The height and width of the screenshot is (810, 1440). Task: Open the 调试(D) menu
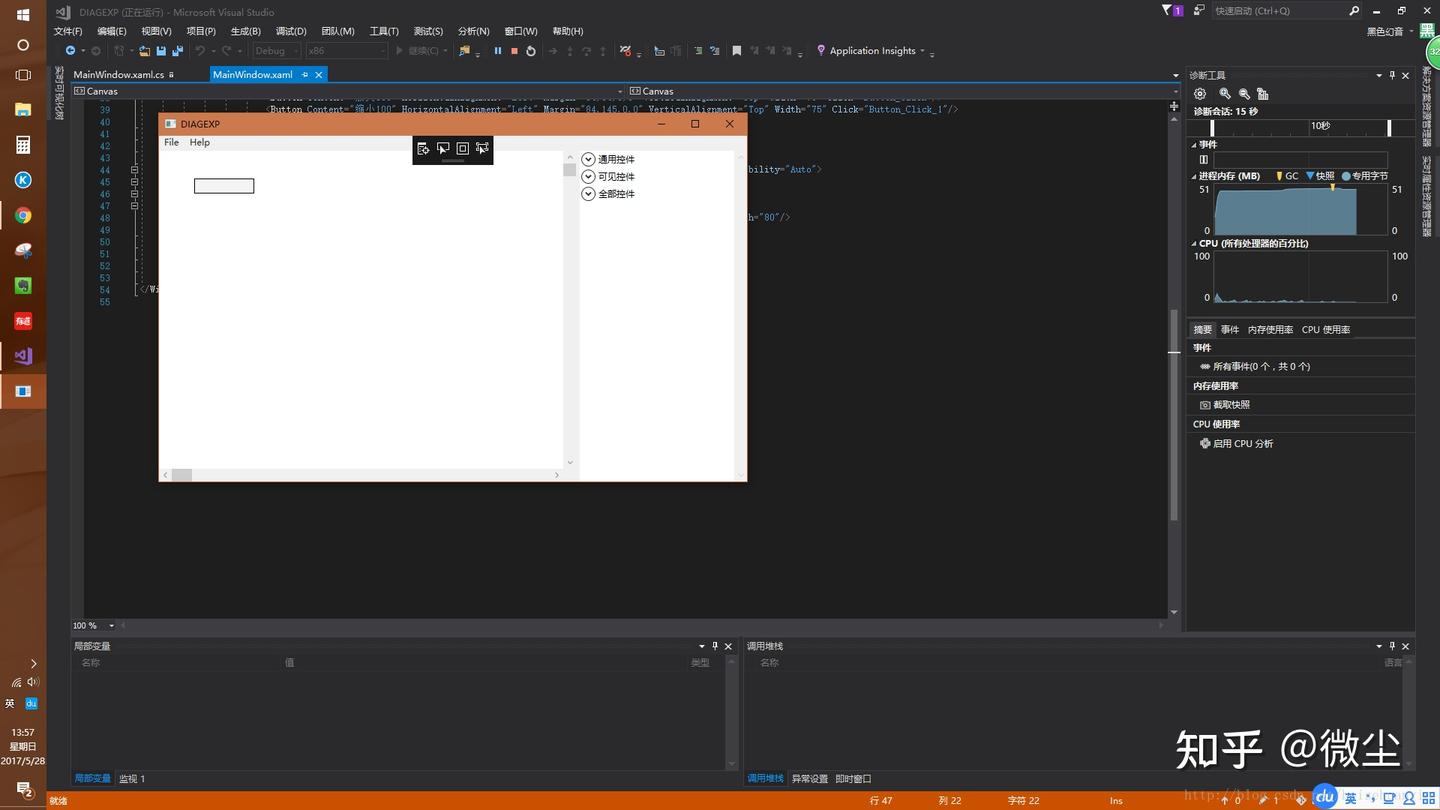[291, 31]
